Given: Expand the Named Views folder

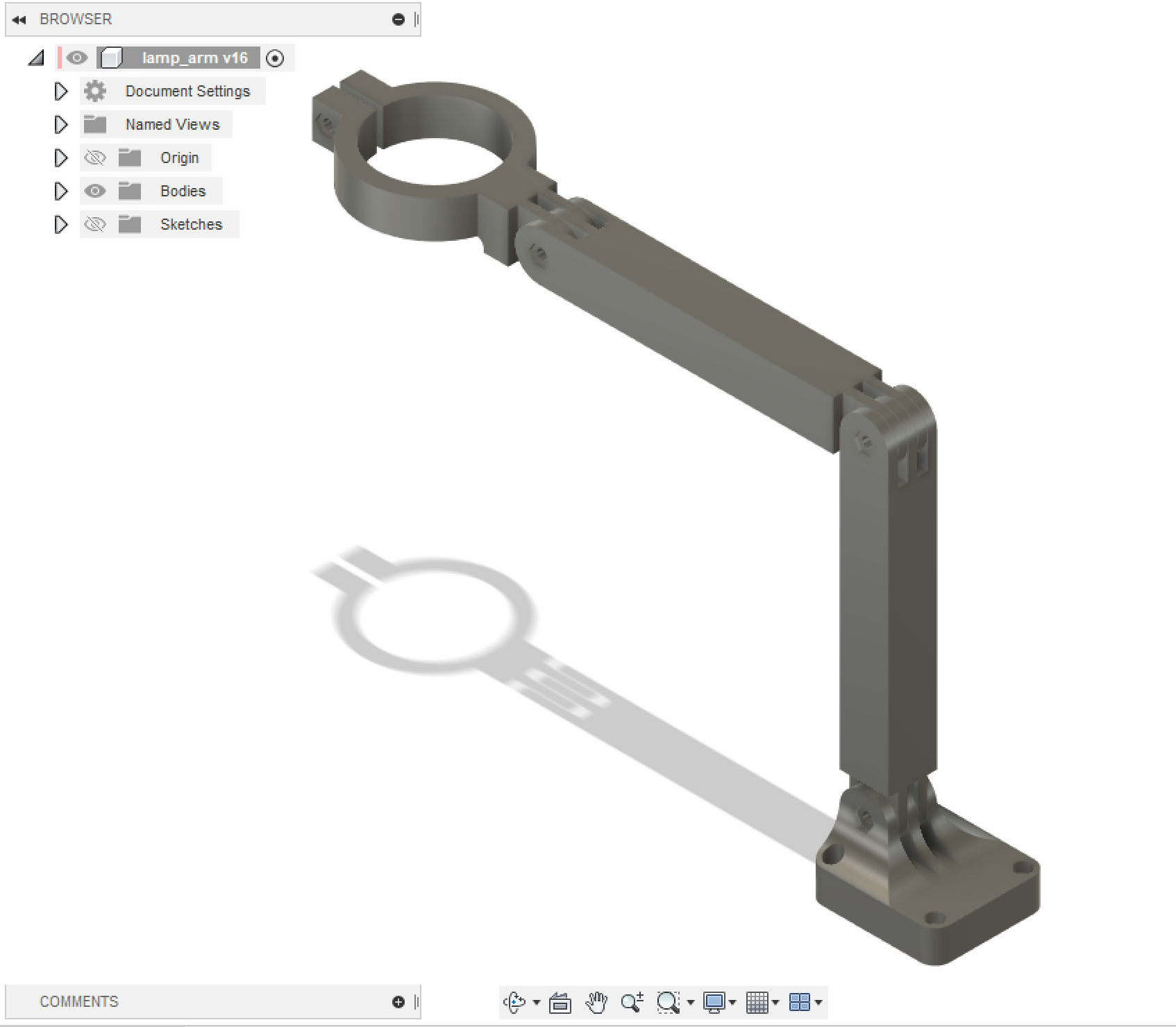Looking at the screenshot, I should click(61, 124).
